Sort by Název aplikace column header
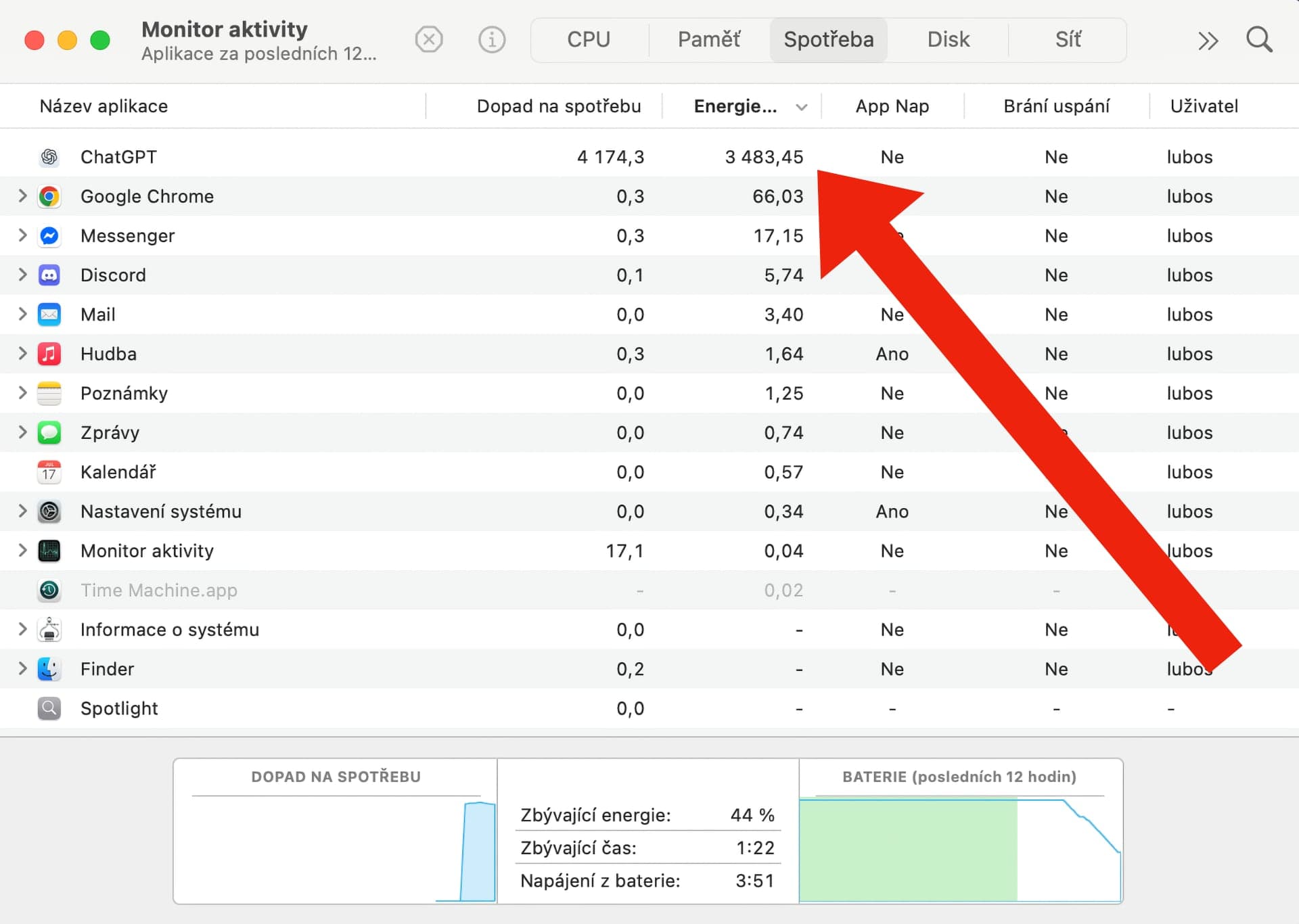Screen dimensions: 1299x924 pyautogui.click(x=104, y=106)
